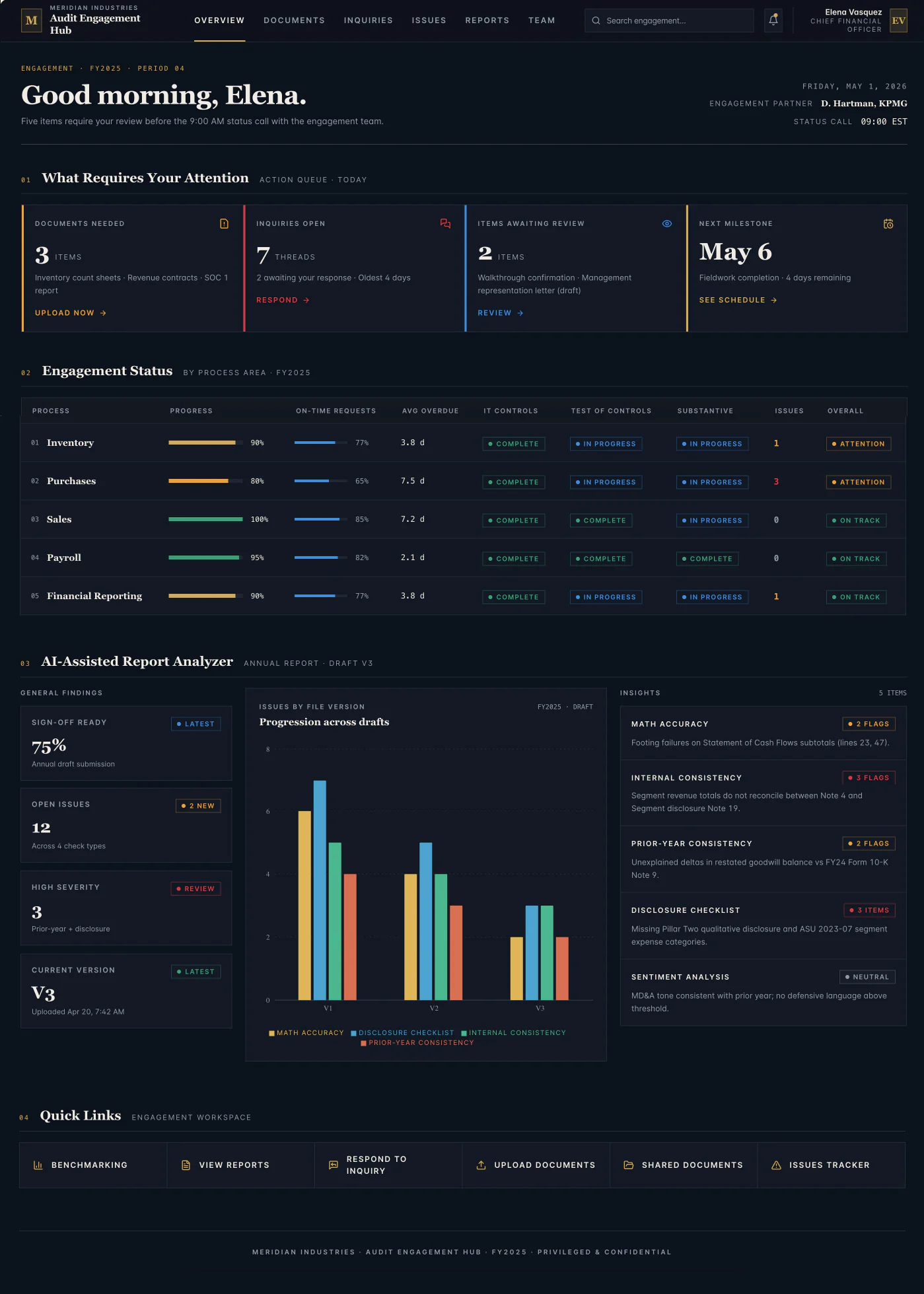Click the Financial Reporting row name

(94, 596)
